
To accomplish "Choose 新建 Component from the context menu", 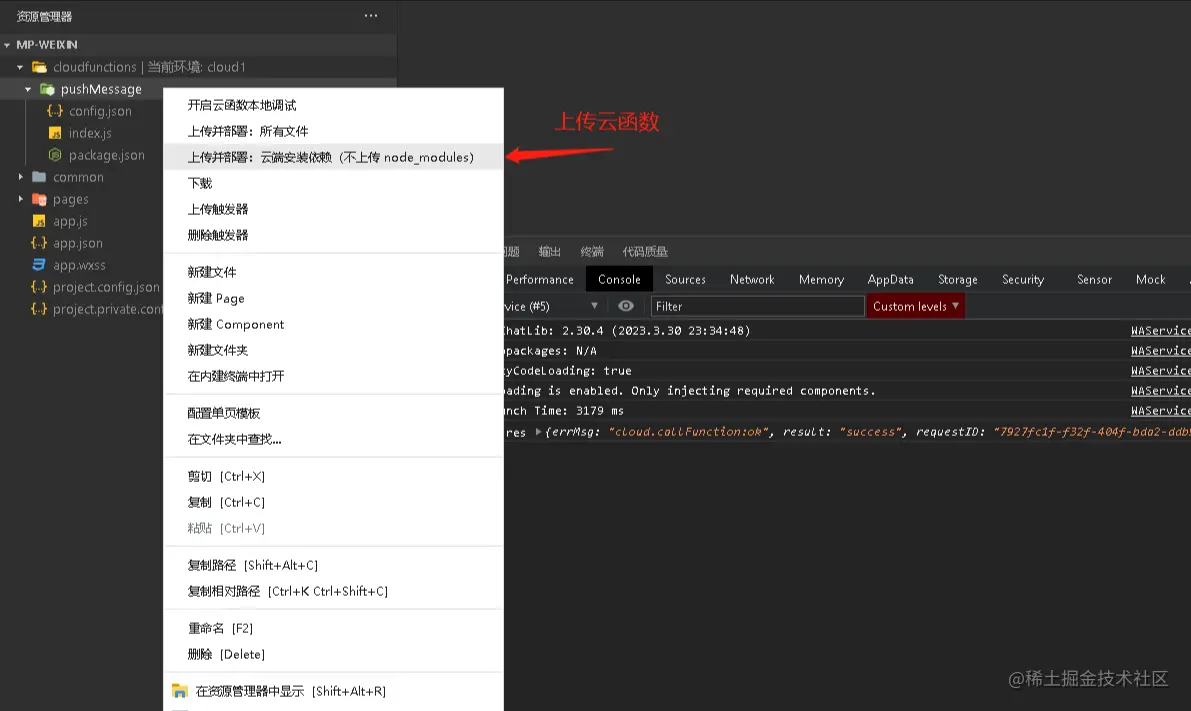I will pos(333,324).
